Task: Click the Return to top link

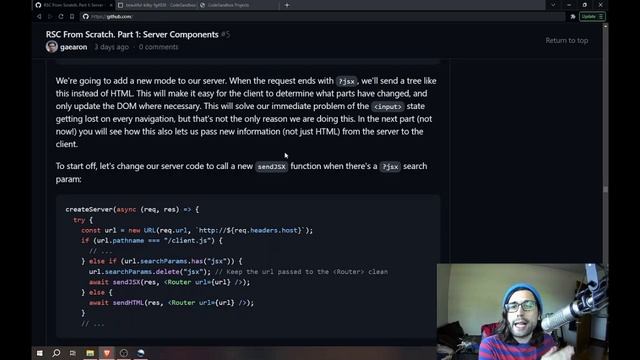Action: (567, 40)
